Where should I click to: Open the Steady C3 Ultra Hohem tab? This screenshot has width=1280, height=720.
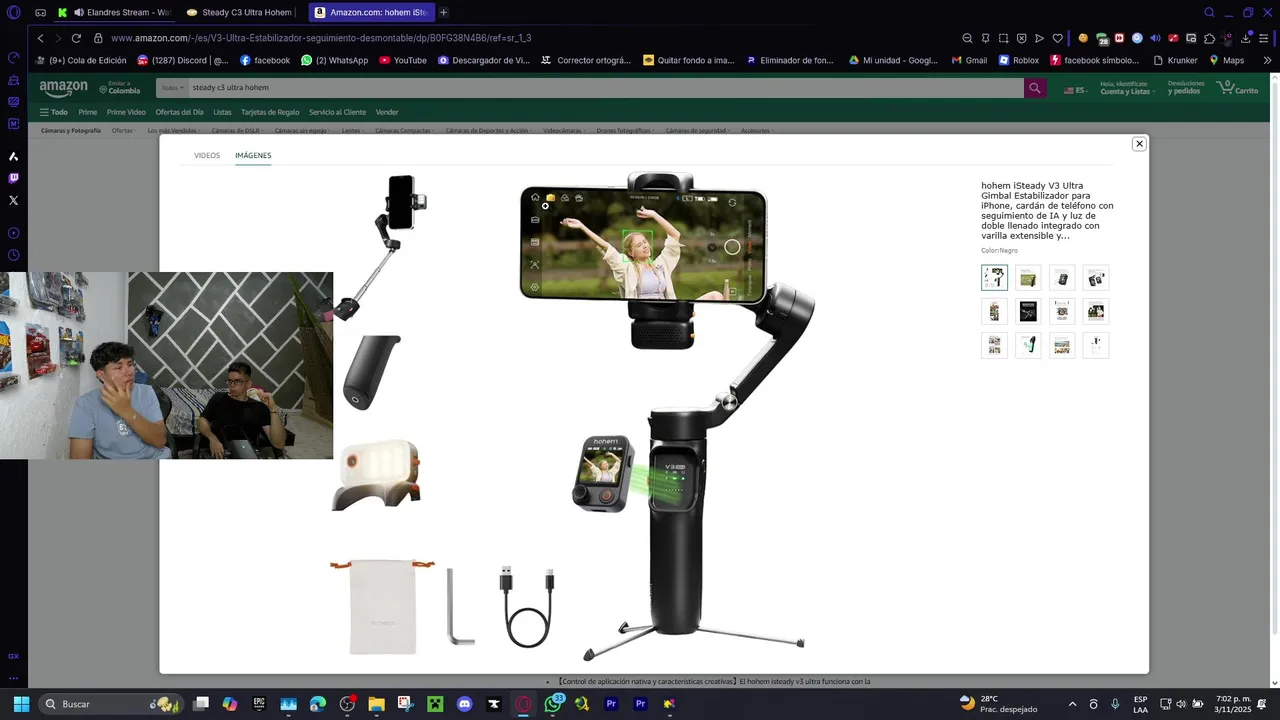coord(240,12)
